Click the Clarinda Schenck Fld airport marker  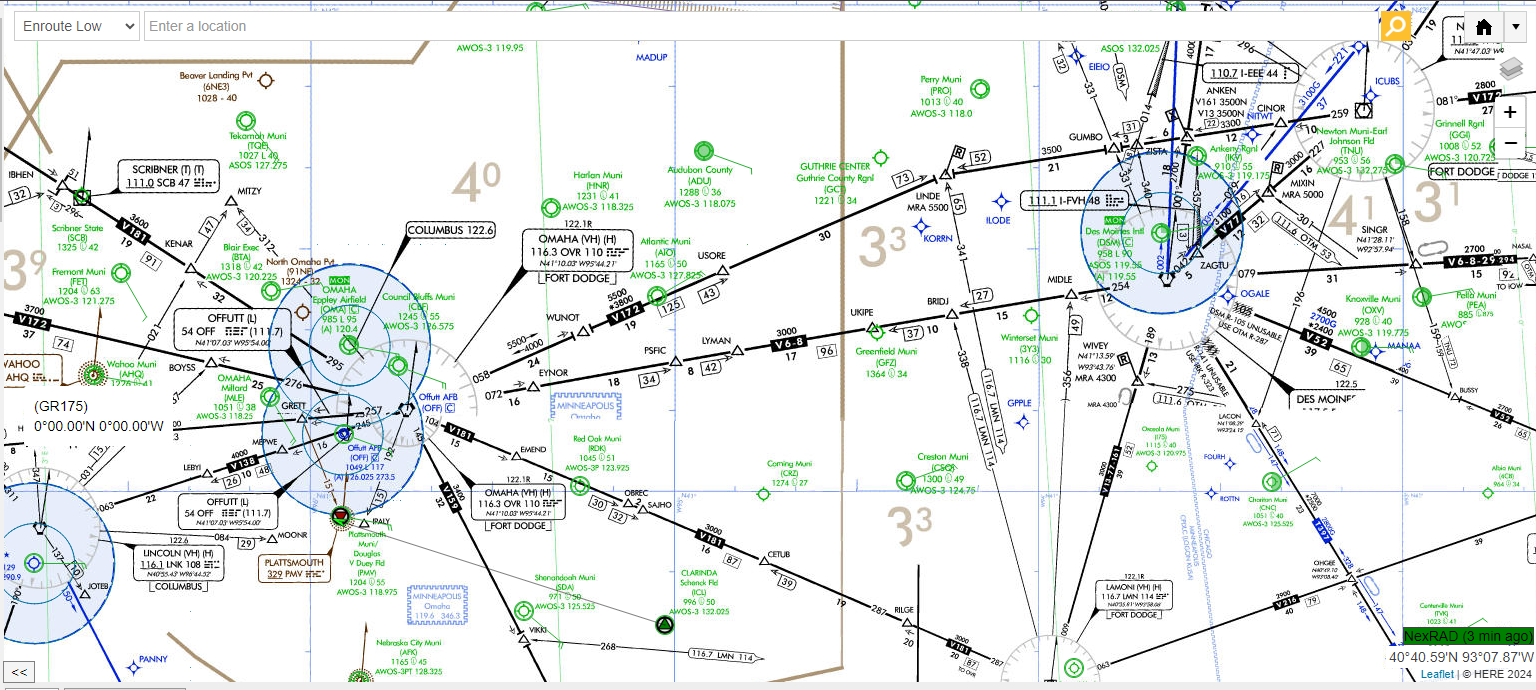[x=663, y=626]
